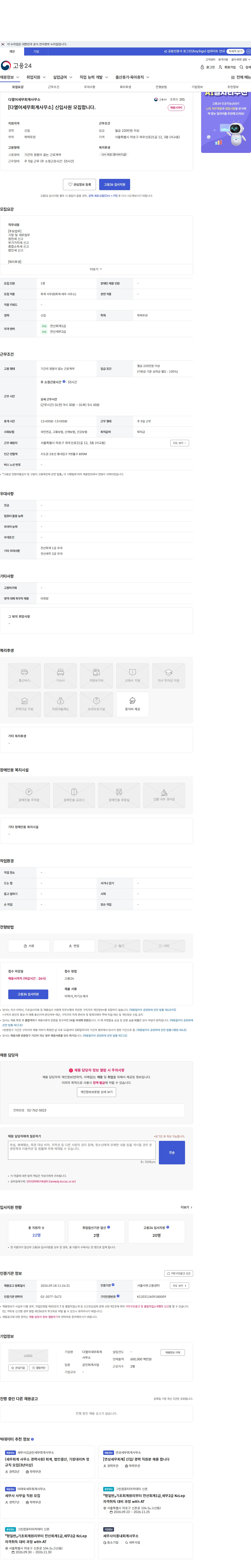Select the 전형방법 section tab

(161, 87)
